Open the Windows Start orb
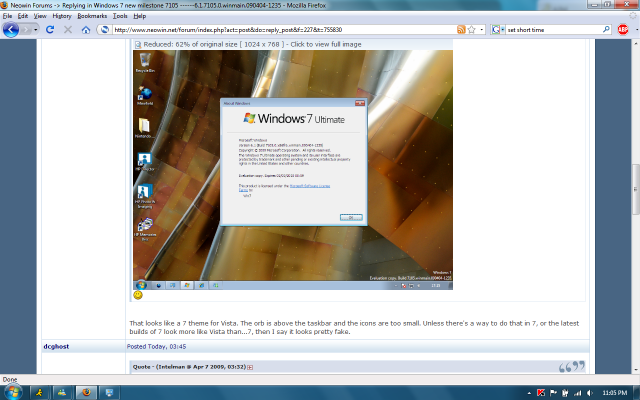Viewport: 640px width, 400px height. [x=12, y=392]
